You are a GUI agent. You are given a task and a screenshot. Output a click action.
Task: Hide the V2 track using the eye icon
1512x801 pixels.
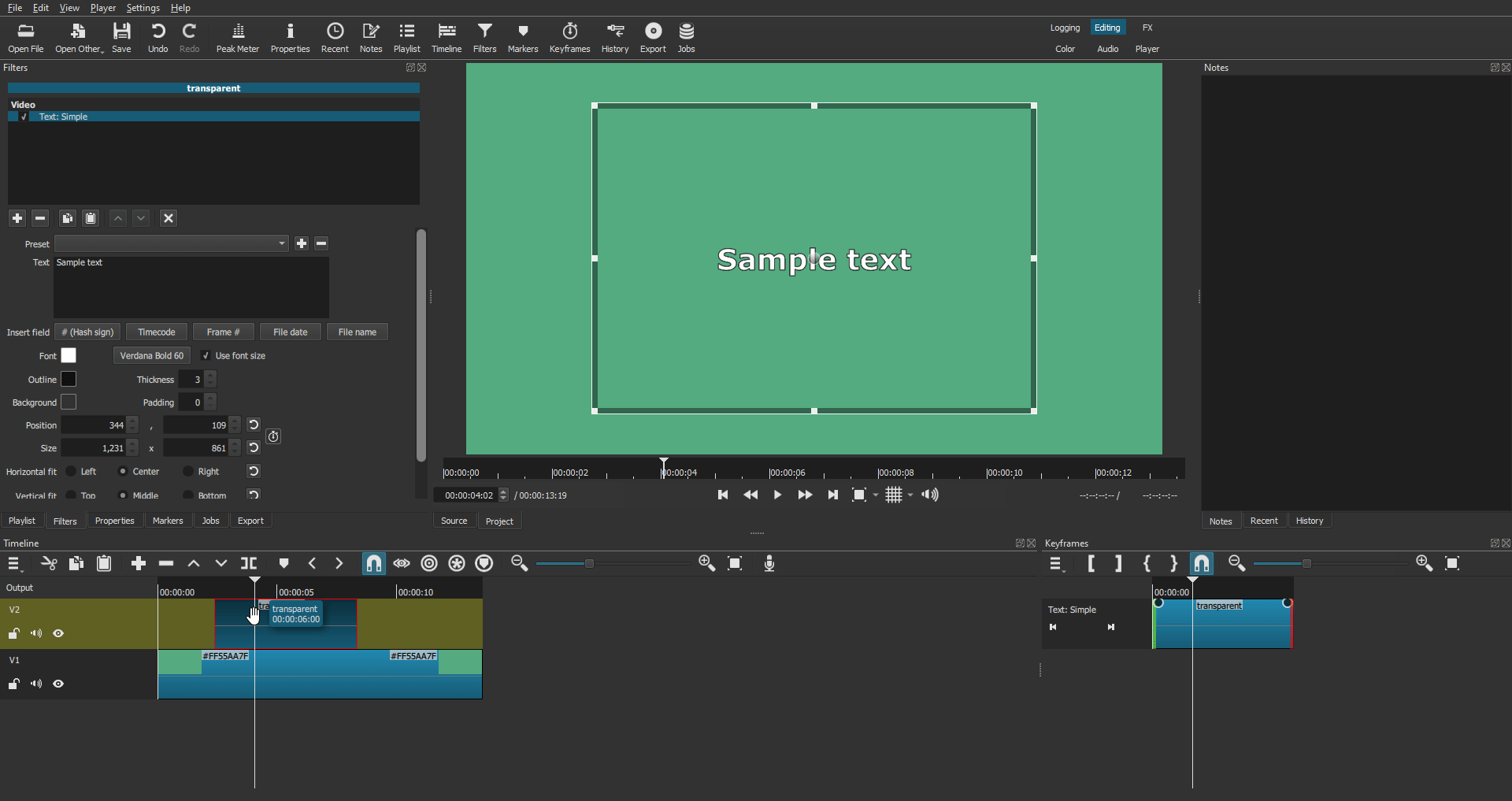[x=58, y=633]
